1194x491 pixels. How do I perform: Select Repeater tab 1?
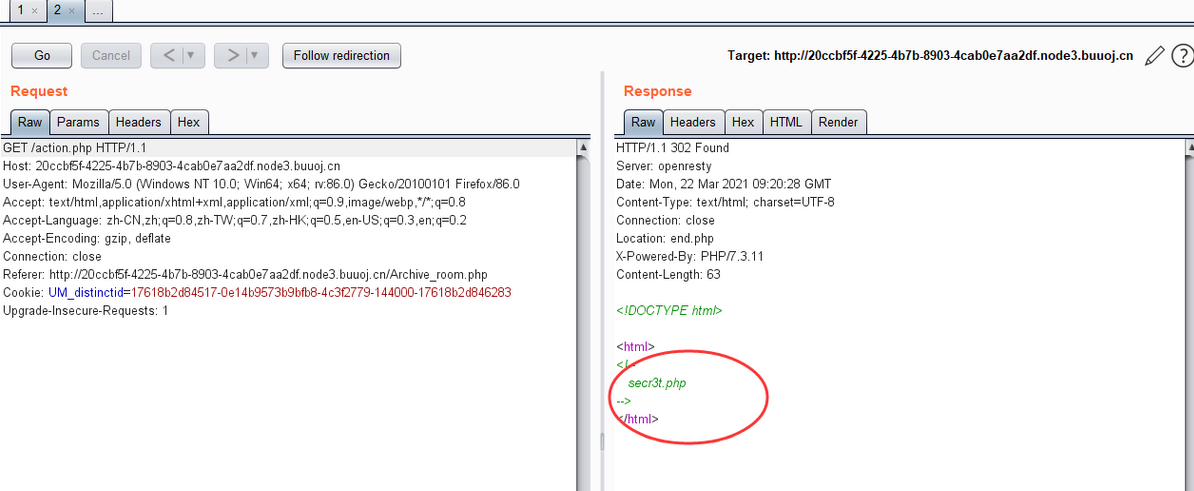click(20, 10)
